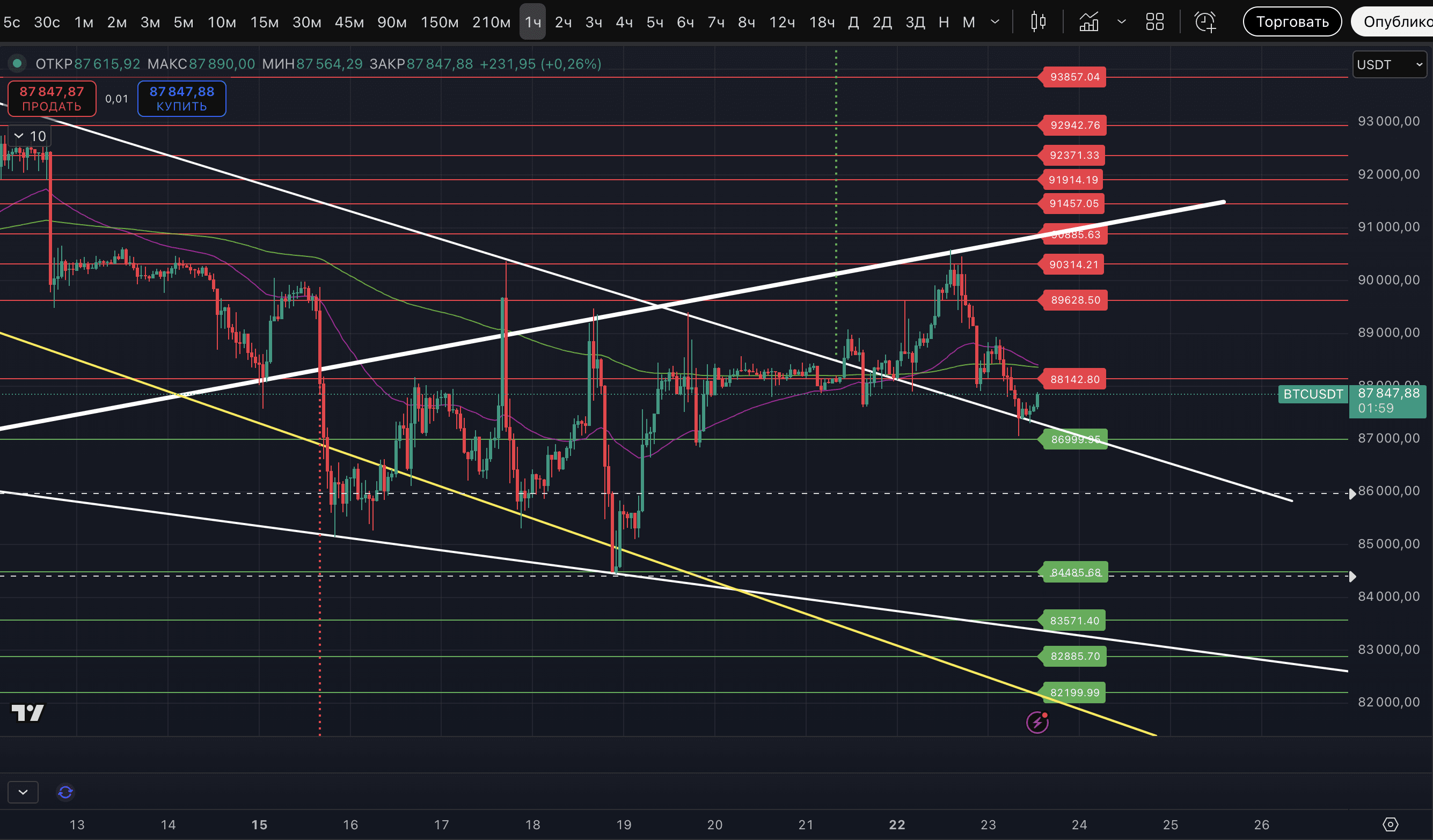Screen dimensions: 1433x840
Task: Open the candlestick chart type selector
Action: tap(1038, 22)
